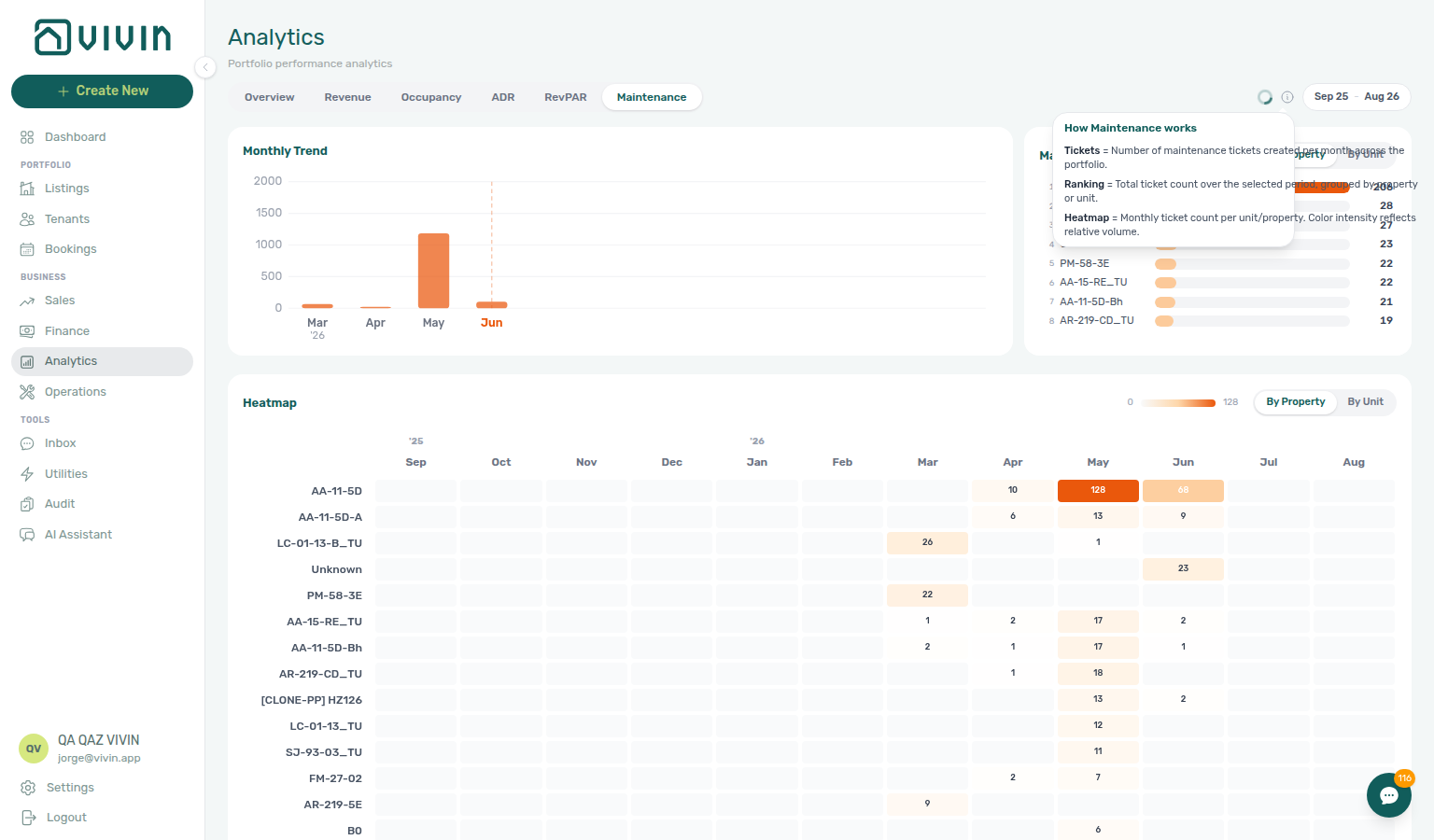Click the info icon near date range
1434x840 pixels.
tap(1287, 97)
